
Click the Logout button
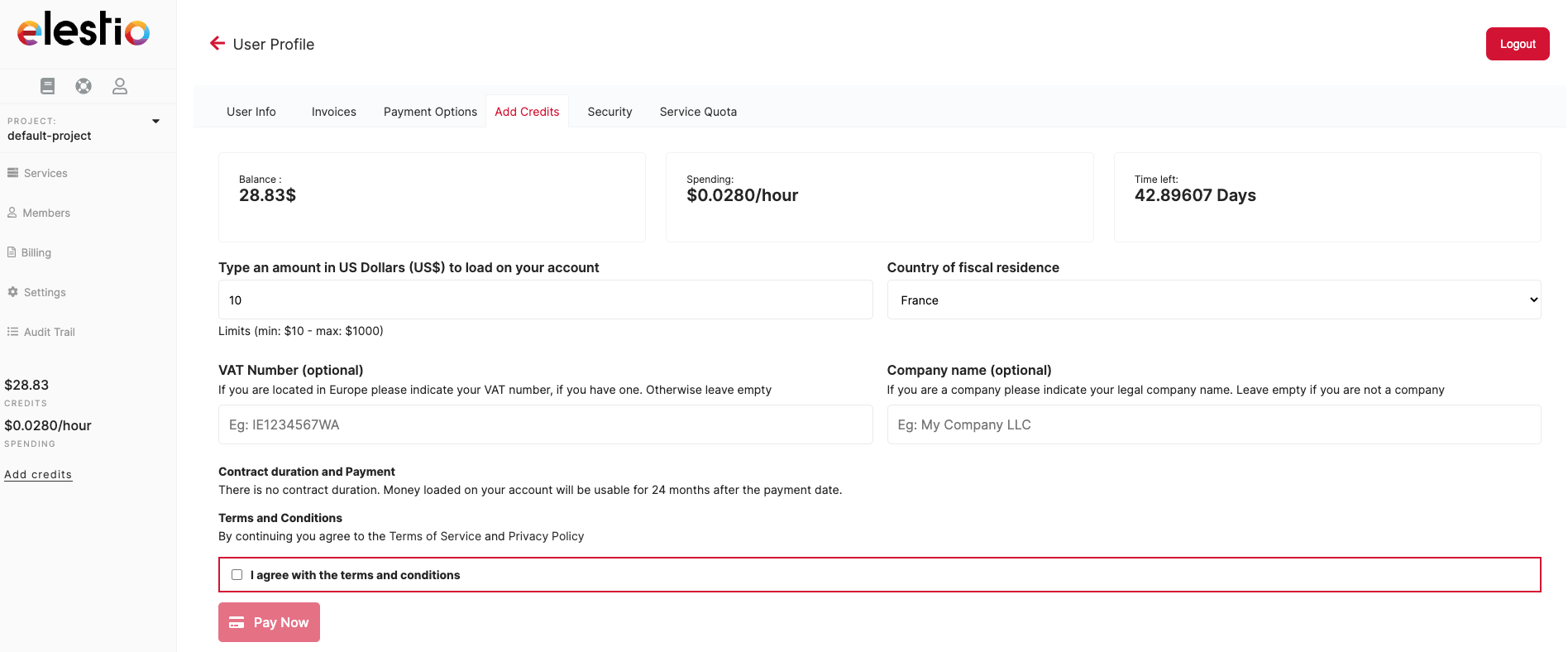[1517, 44]
